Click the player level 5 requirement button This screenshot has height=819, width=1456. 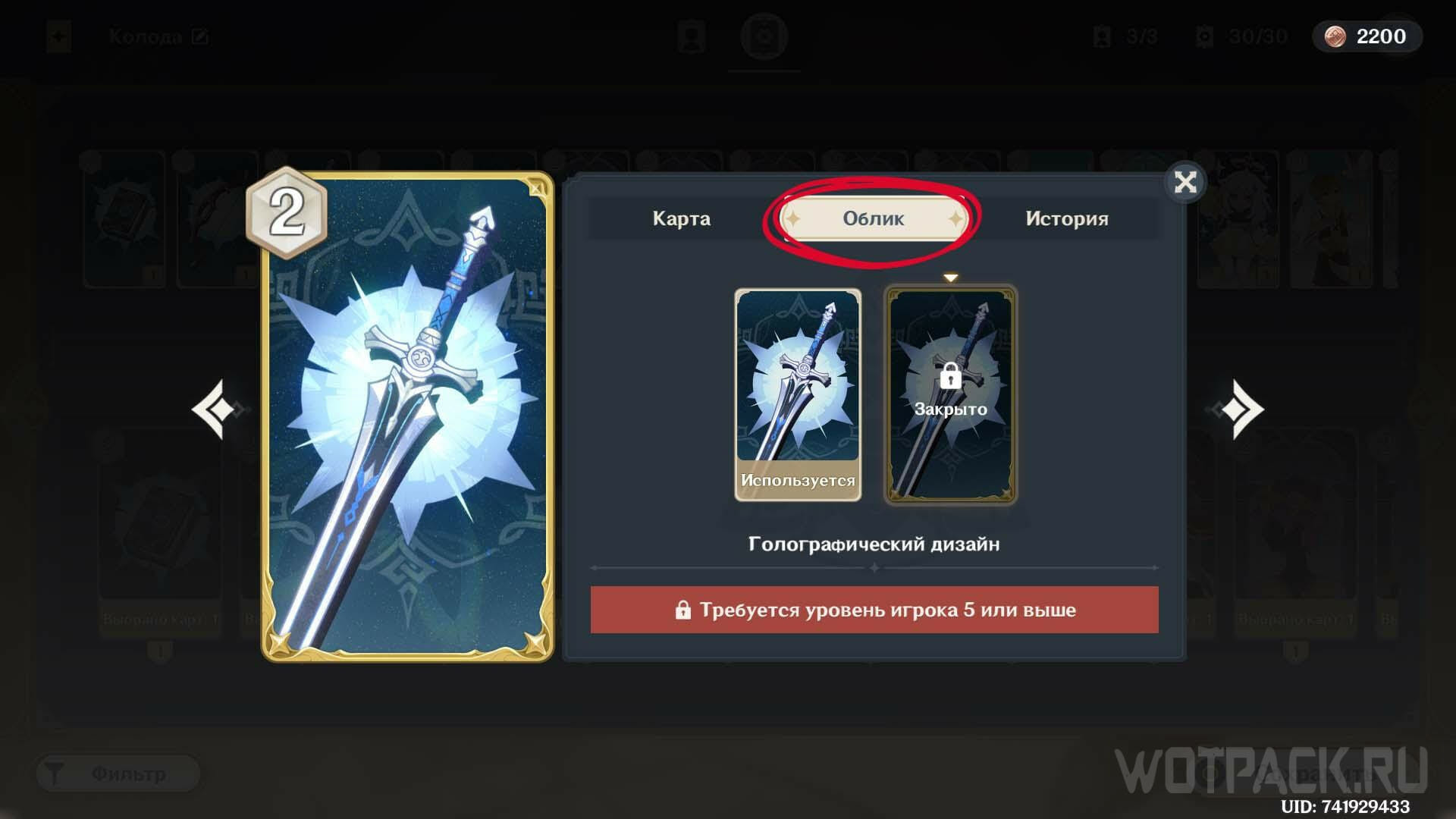click(874, 610)
